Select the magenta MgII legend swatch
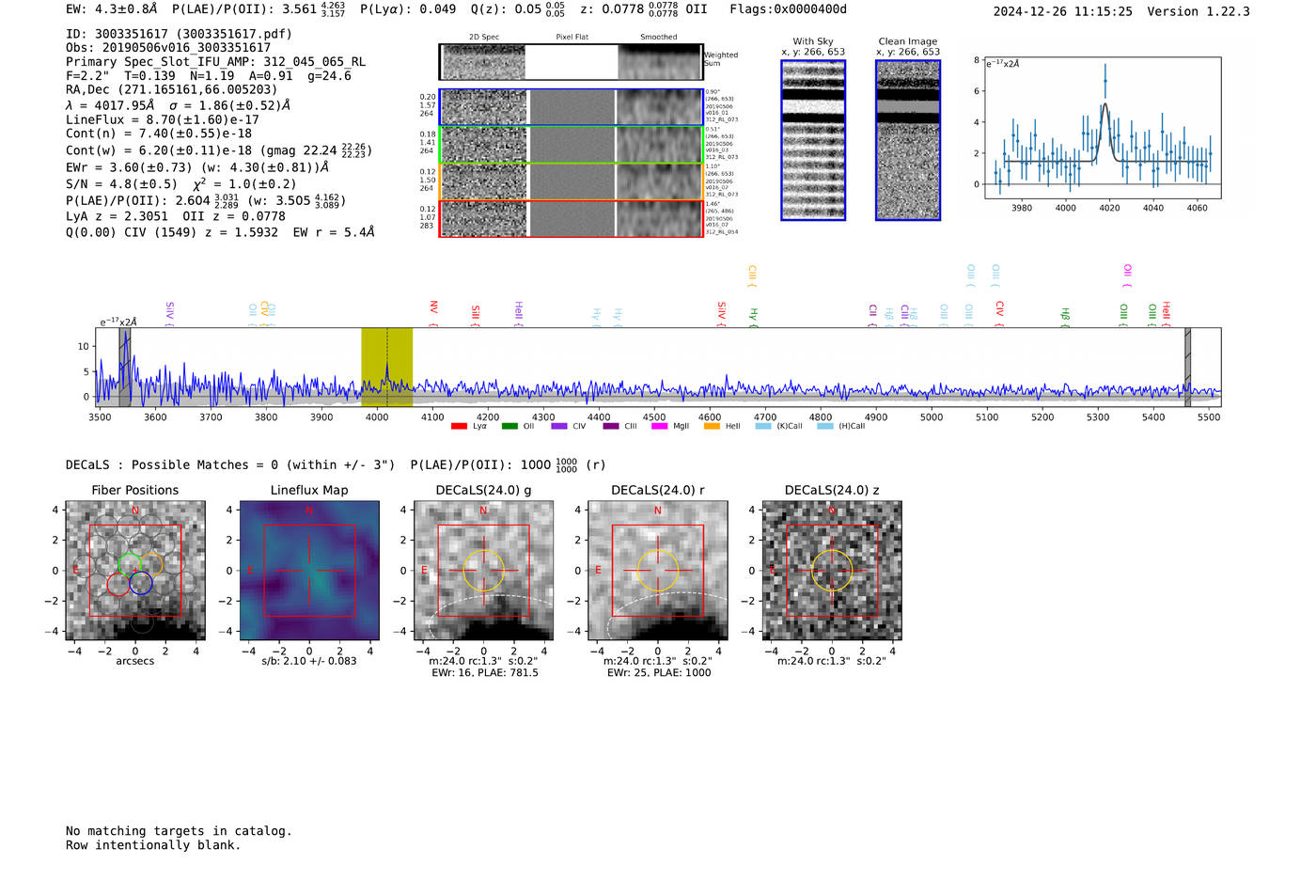The height and width of the screenshot is (896, 1316). (659, 426)
